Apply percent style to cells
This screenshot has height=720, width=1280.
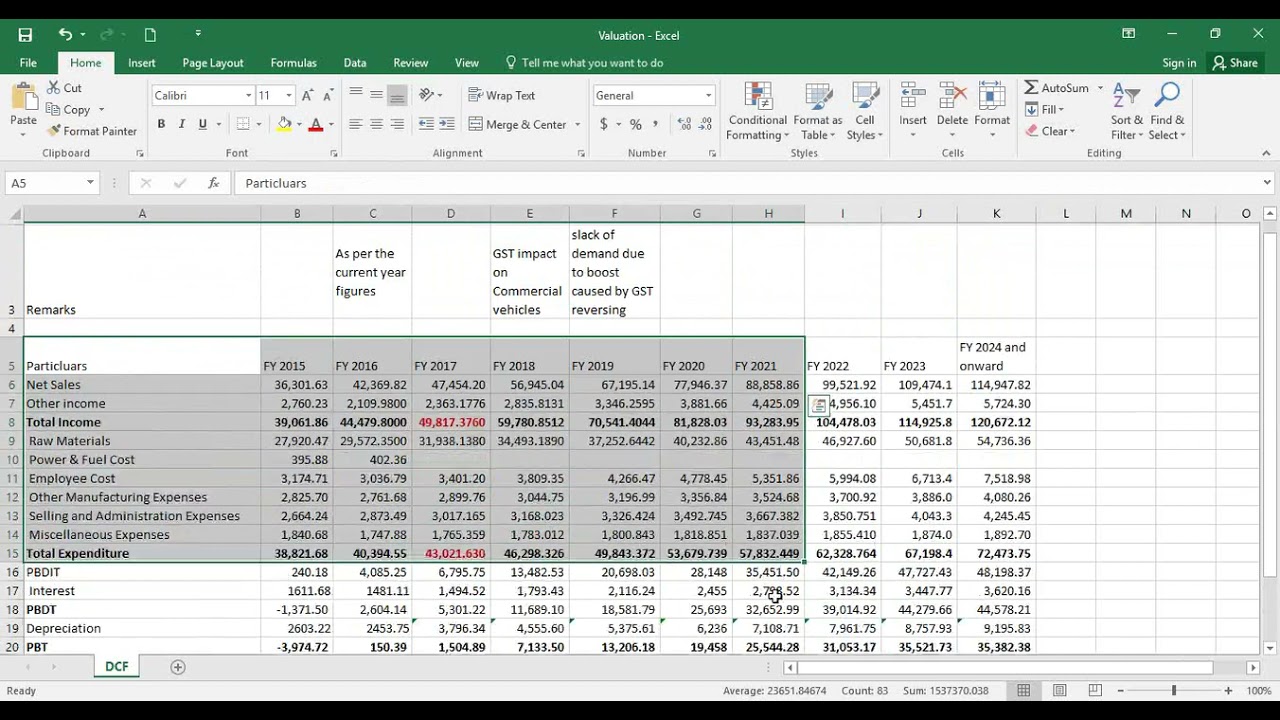click(x=635, y=124)
